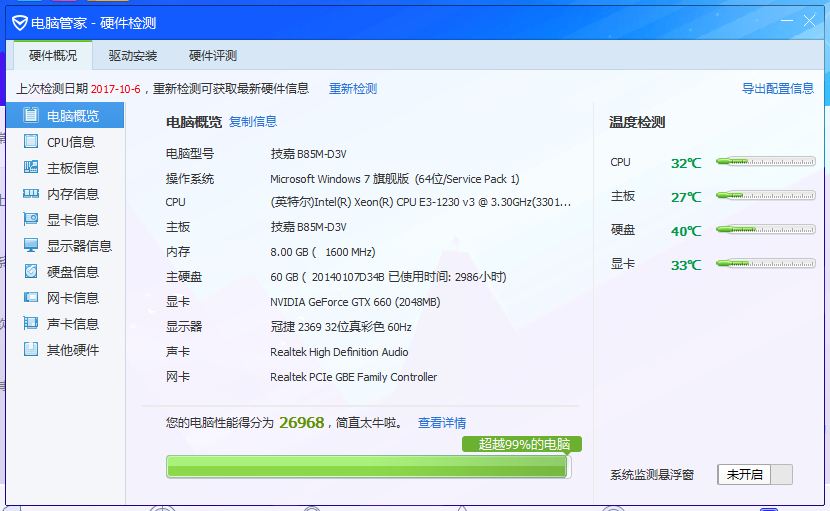830x511 pixels.
Task: Select 声卡信息 label in sidebar
Action: pyautogui.click(x=73, y=324)
